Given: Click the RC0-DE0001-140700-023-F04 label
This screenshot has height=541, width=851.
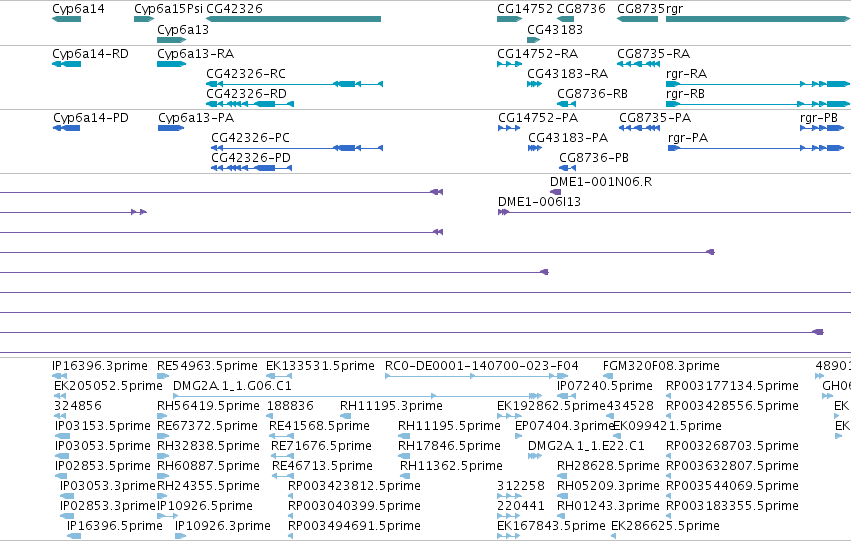Looking at the screenshot, I should [x=481, y=365].
